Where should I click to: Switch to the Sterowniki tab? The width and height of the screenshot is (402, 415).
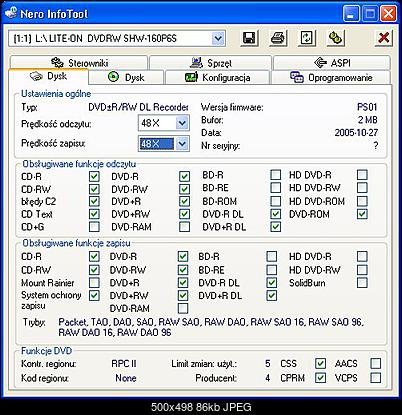[79, 63]
